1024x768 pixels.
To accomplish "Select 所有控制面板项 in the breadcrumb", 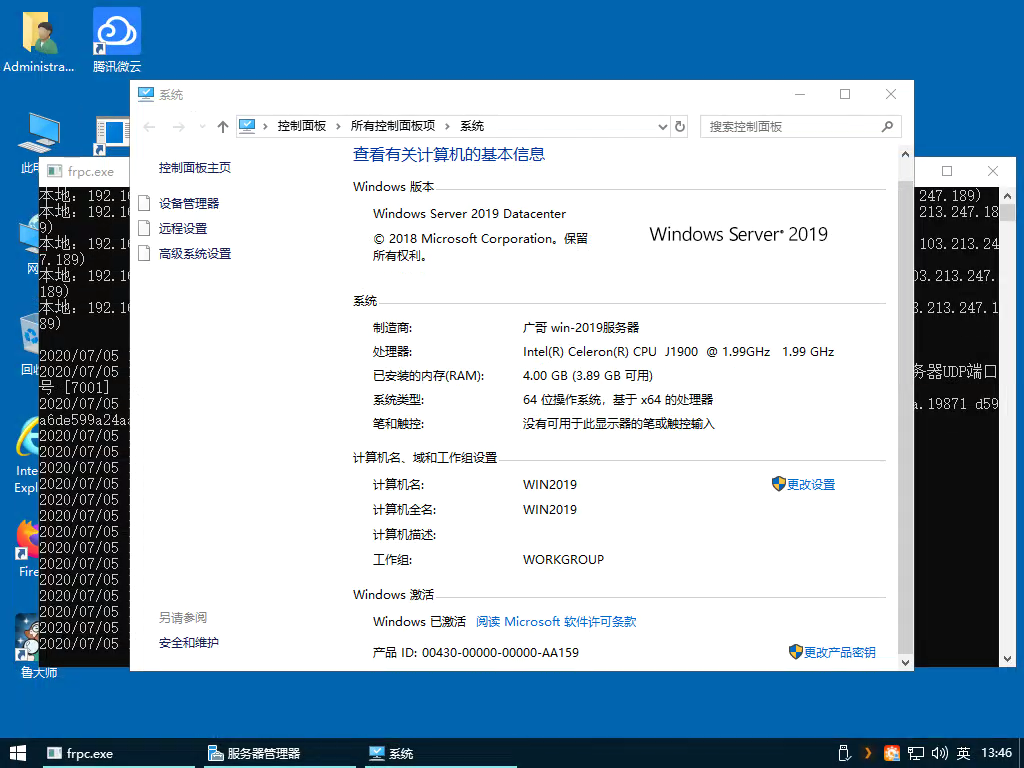I will 392,126.
